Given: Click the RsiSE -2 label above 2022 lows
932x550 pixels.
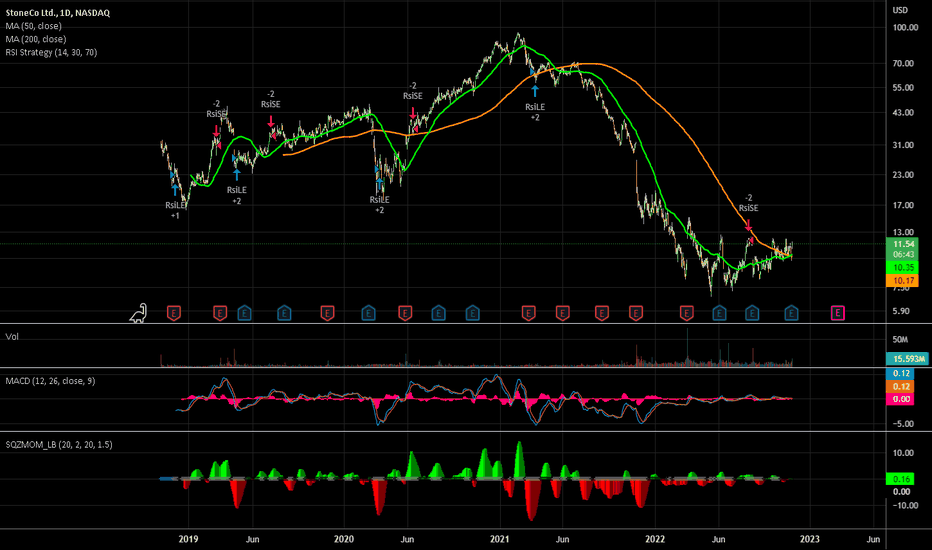Looking at the screenshot, I should 748,203.
